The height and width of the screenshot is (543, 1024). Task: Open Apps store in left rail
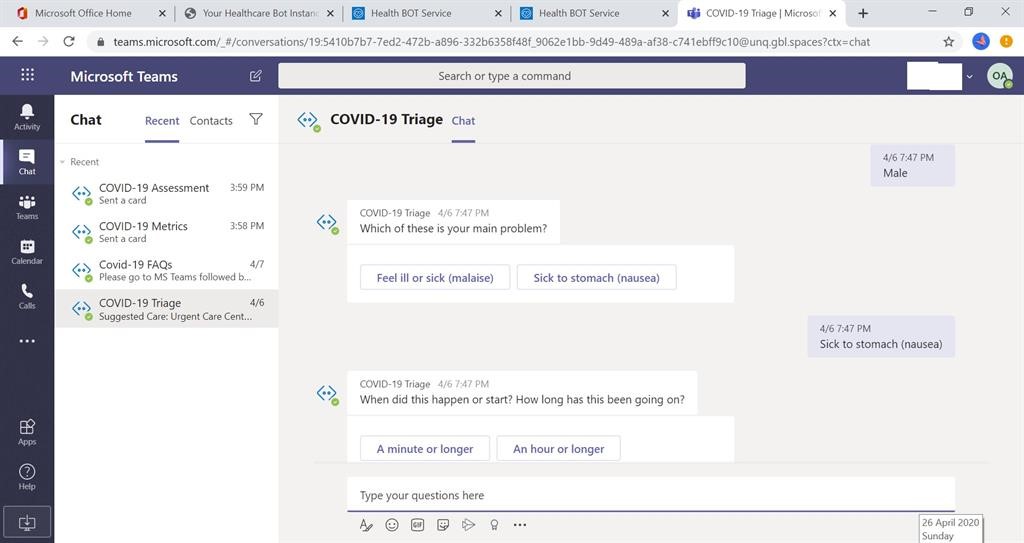pyautogui.click(x=27, y=432)
